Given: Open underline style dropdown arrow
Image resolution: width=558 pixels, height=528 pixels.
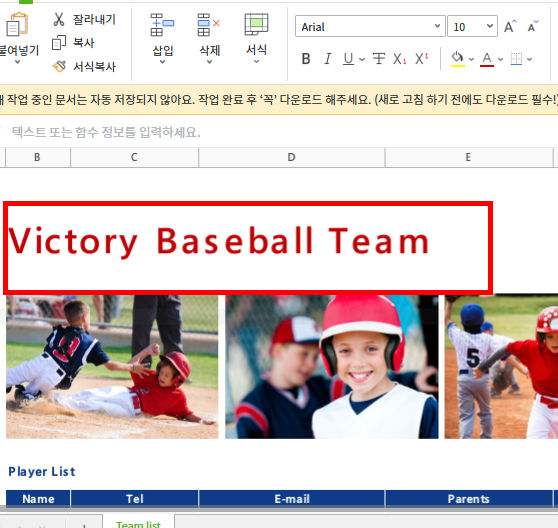Looking at the screenshot, I should coord(362,59).
